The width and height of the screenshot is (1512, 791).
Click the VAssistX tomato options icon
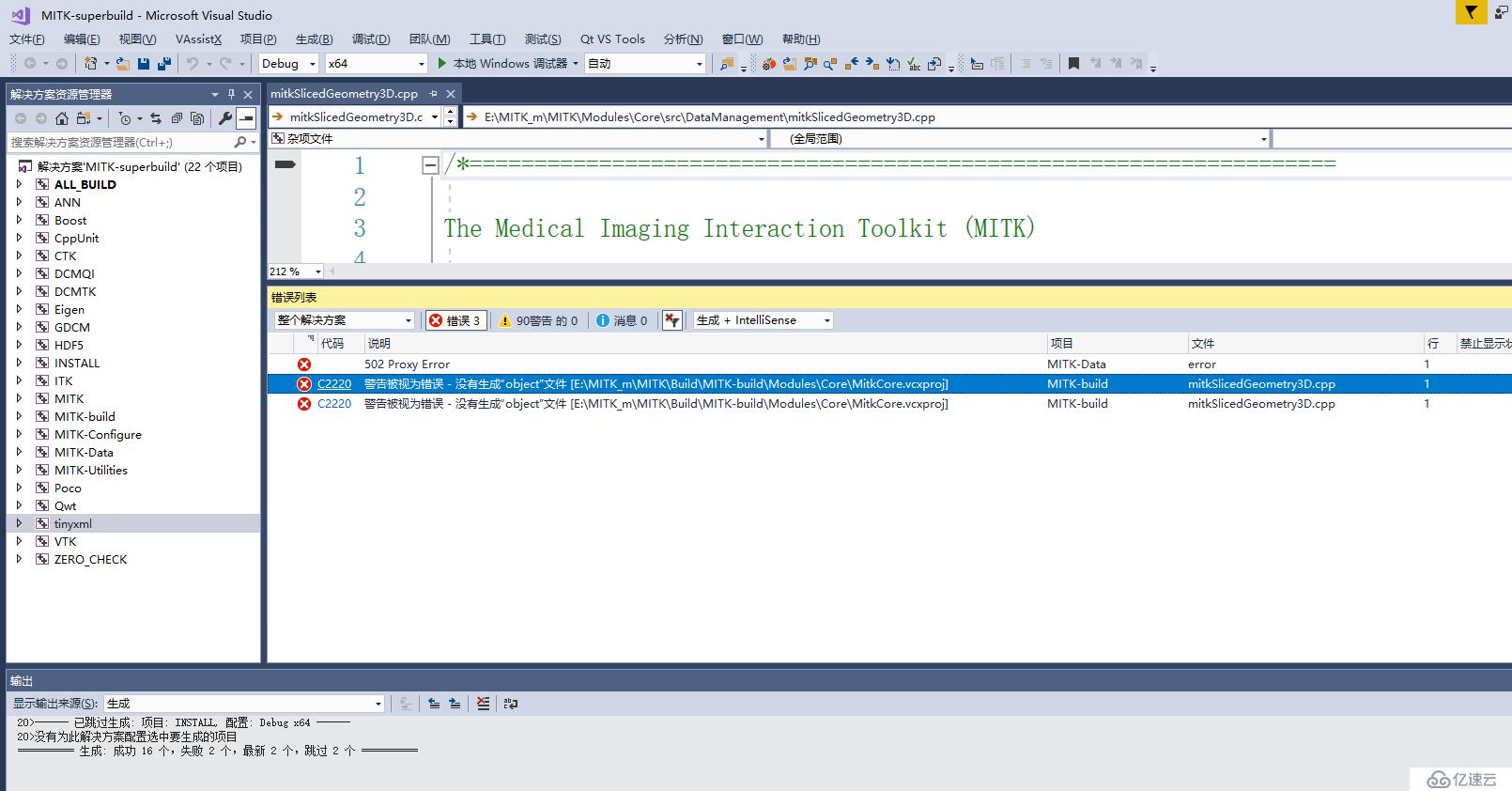(x=769, y=64)
